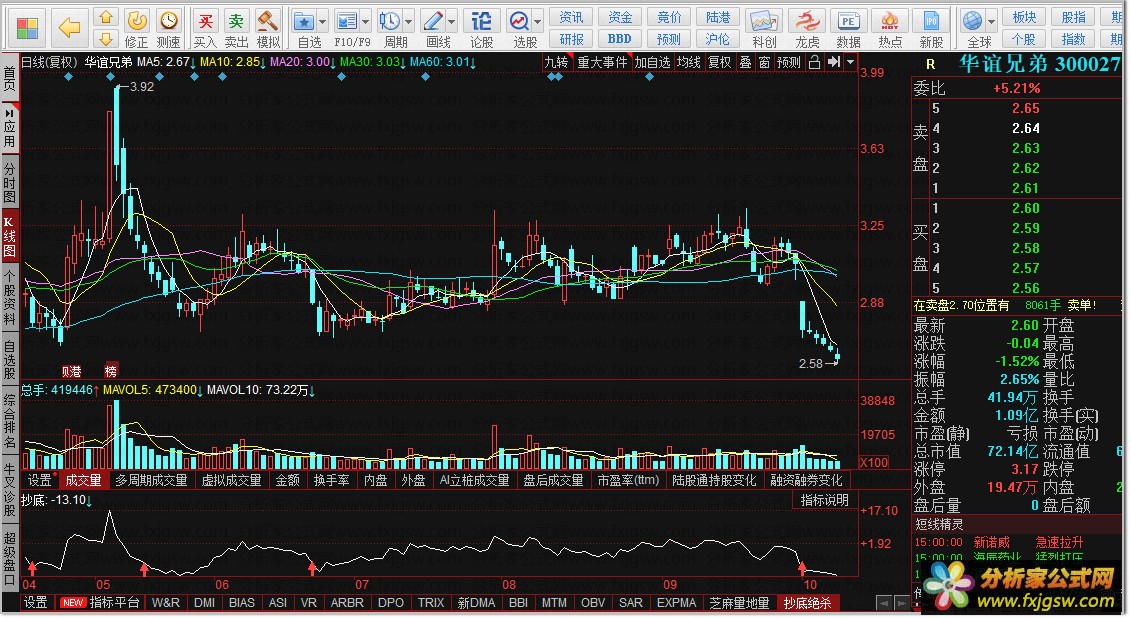Image resolution: width=1131 pixels, height=618 pixels.
Task: Select the 画线 drawing pencil icon
Action: (434, 21)
